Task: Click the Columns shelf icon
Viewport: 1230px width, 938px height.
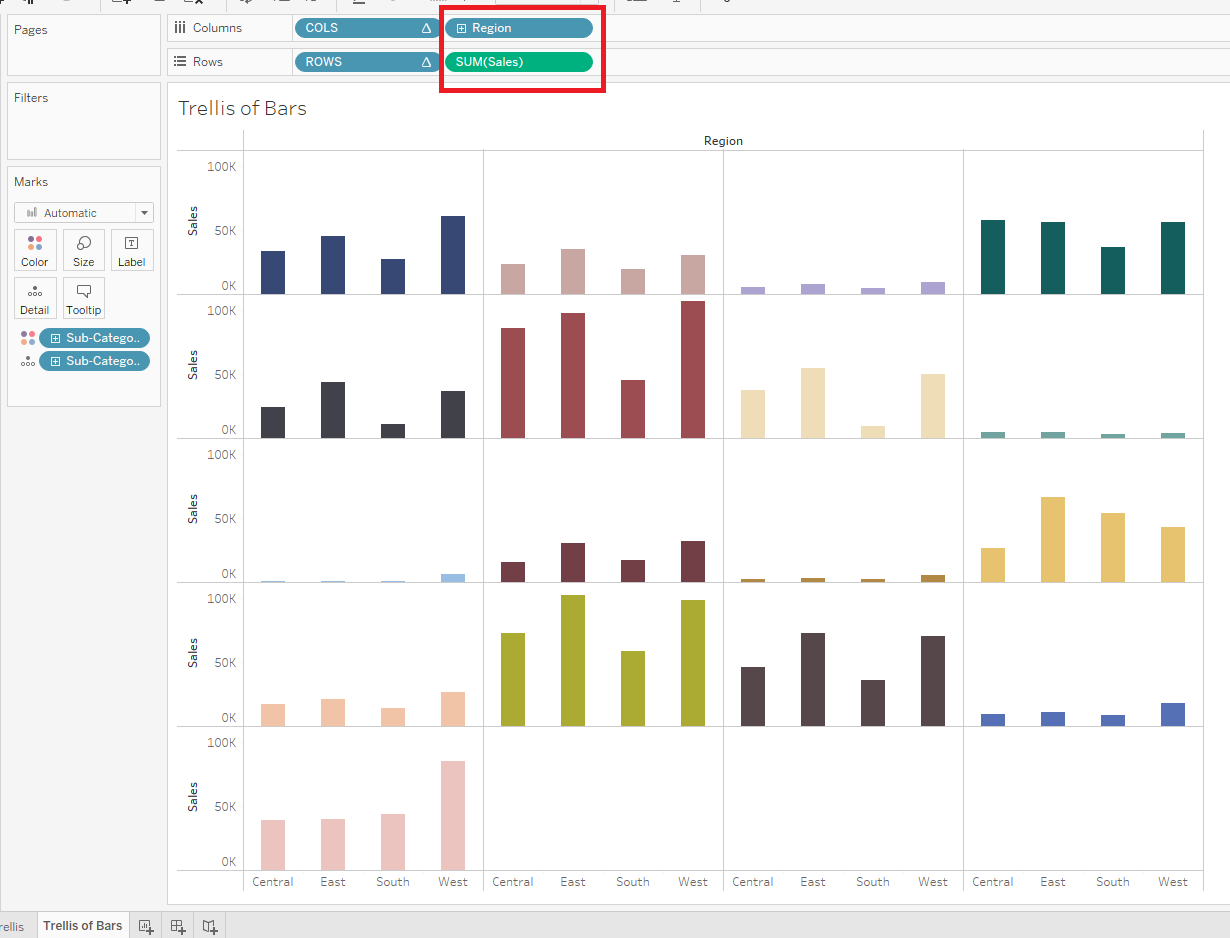Action: point(180,28)
